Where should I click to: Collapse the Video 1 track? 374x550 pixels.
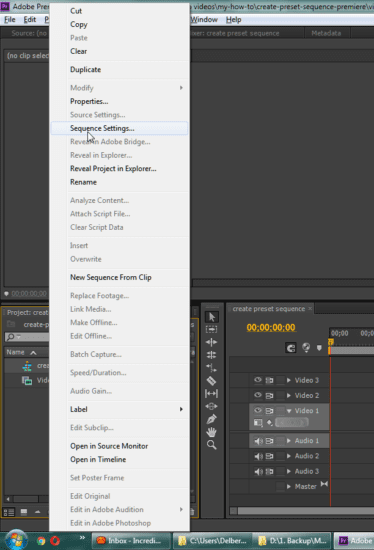coord(289,411)
